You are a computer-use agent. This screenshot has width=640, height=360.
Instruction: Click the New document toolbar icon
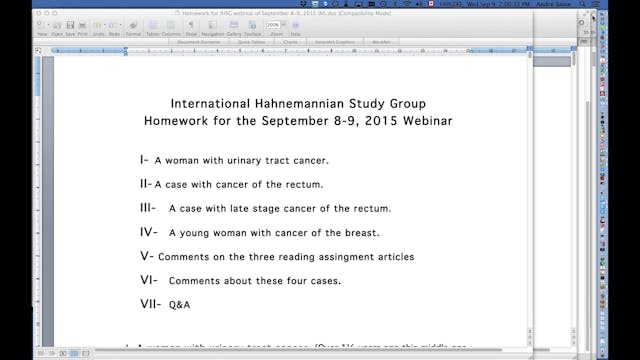pos(40,25)
